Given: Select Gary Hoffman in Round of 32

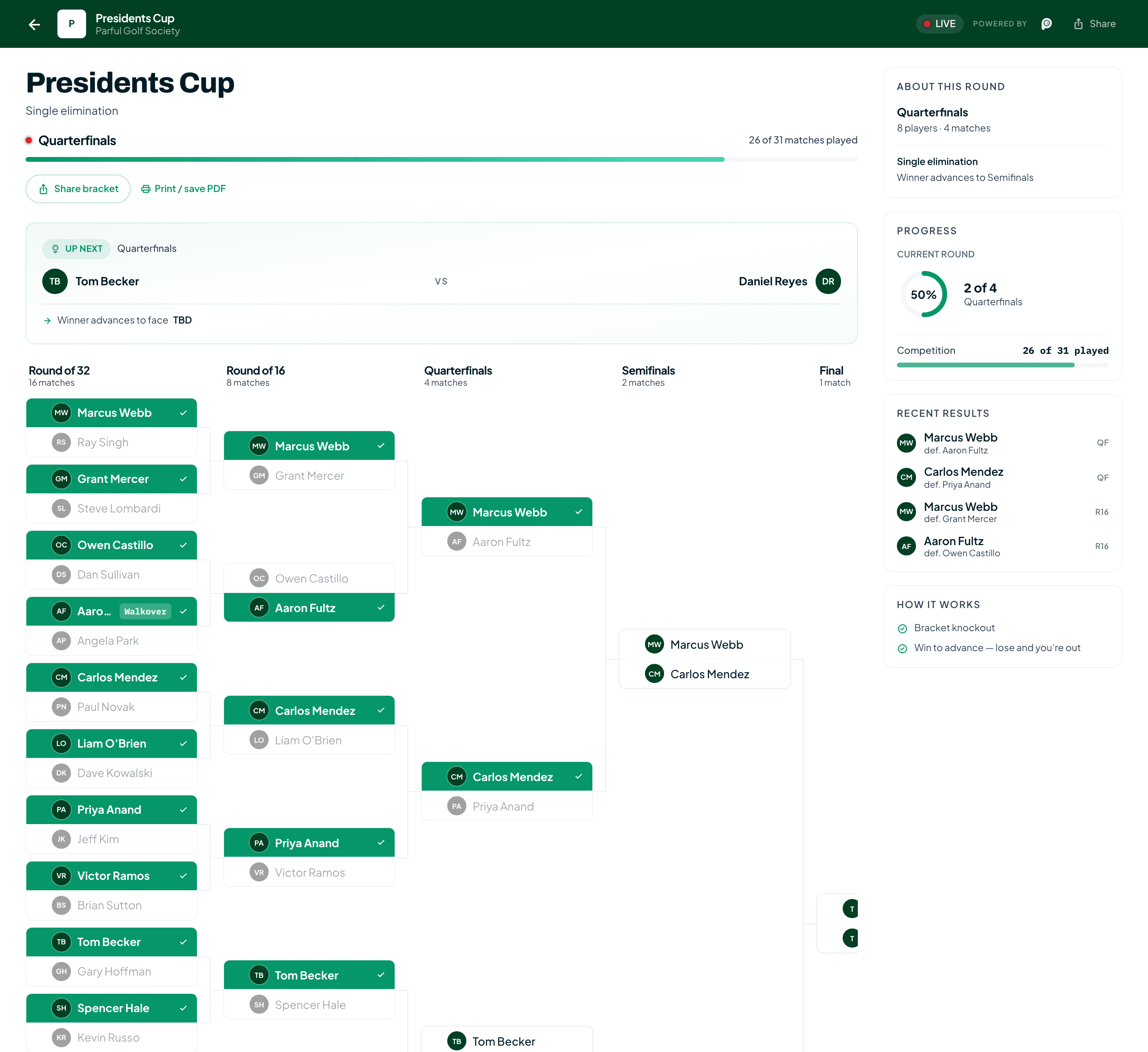Looking at the screenshot, I should (x=112, y=971).
